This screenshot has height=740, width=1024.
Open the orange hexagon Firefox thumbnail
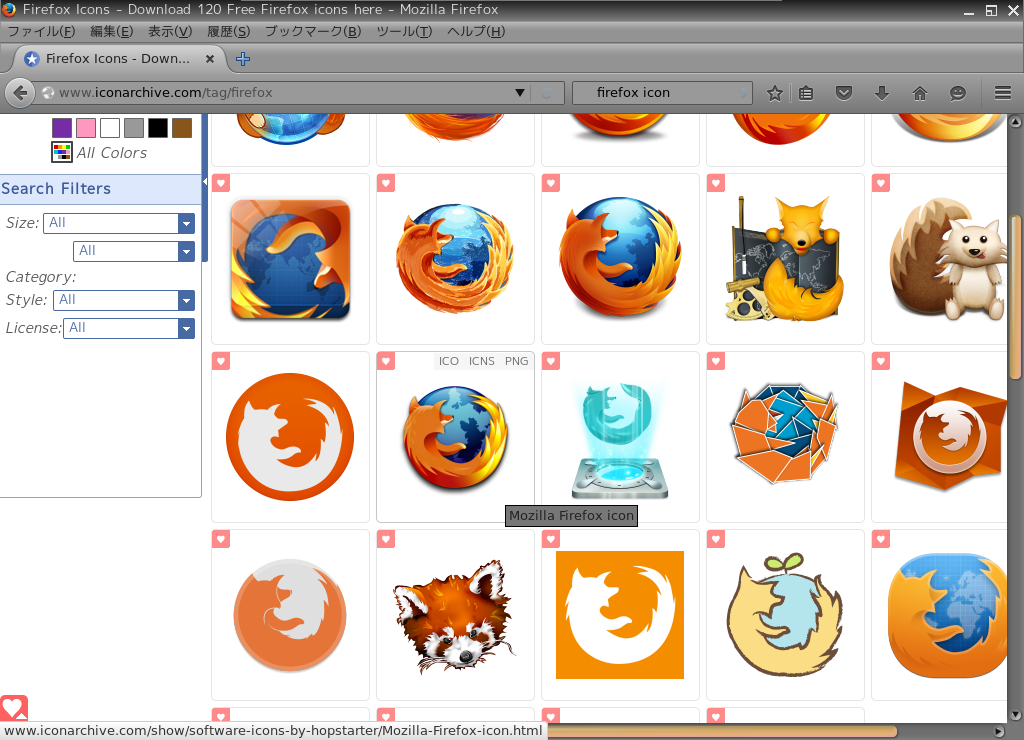950,436
